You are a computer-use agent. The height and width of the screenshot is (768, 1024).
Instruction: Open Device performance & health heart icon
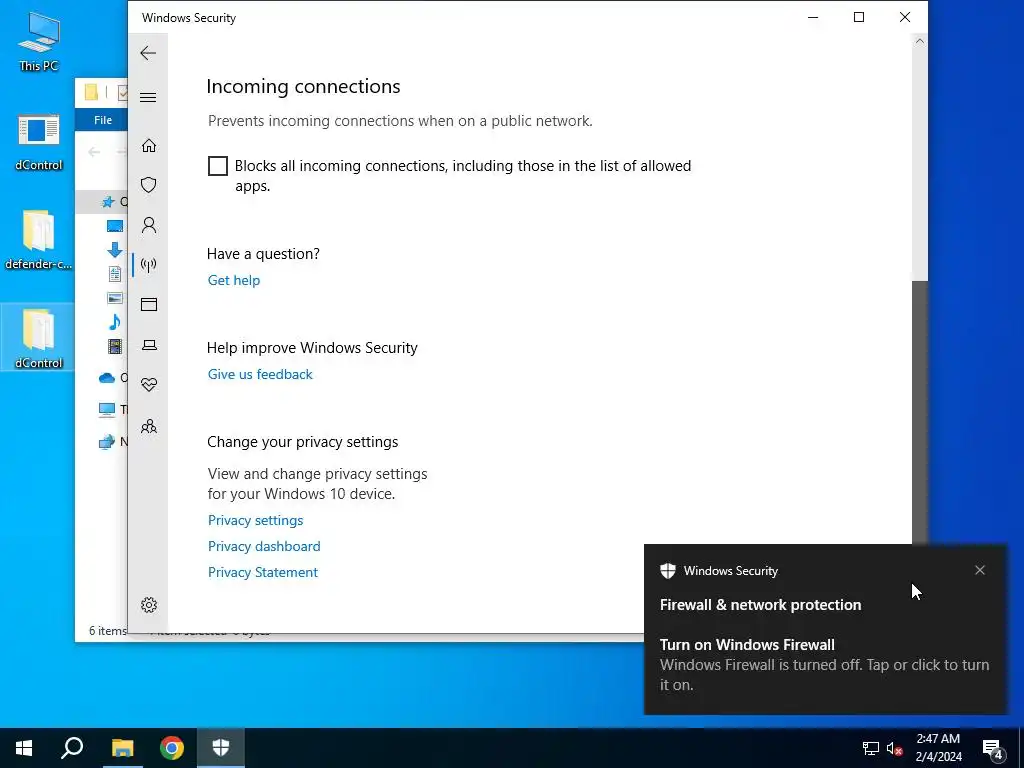149,385
